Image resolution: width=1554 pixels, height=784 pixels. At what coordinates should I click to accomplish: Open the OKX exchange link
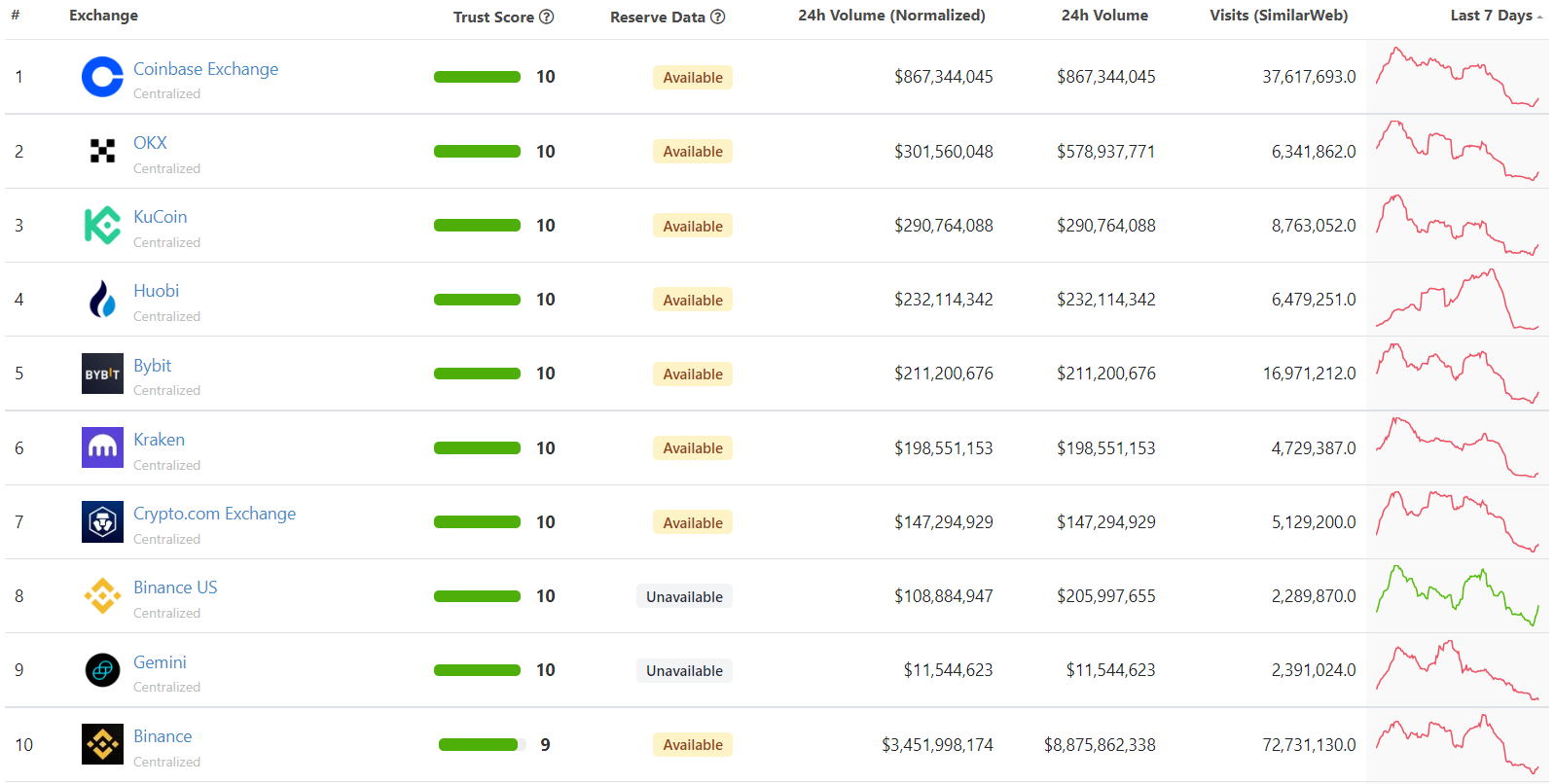[150, 143]
